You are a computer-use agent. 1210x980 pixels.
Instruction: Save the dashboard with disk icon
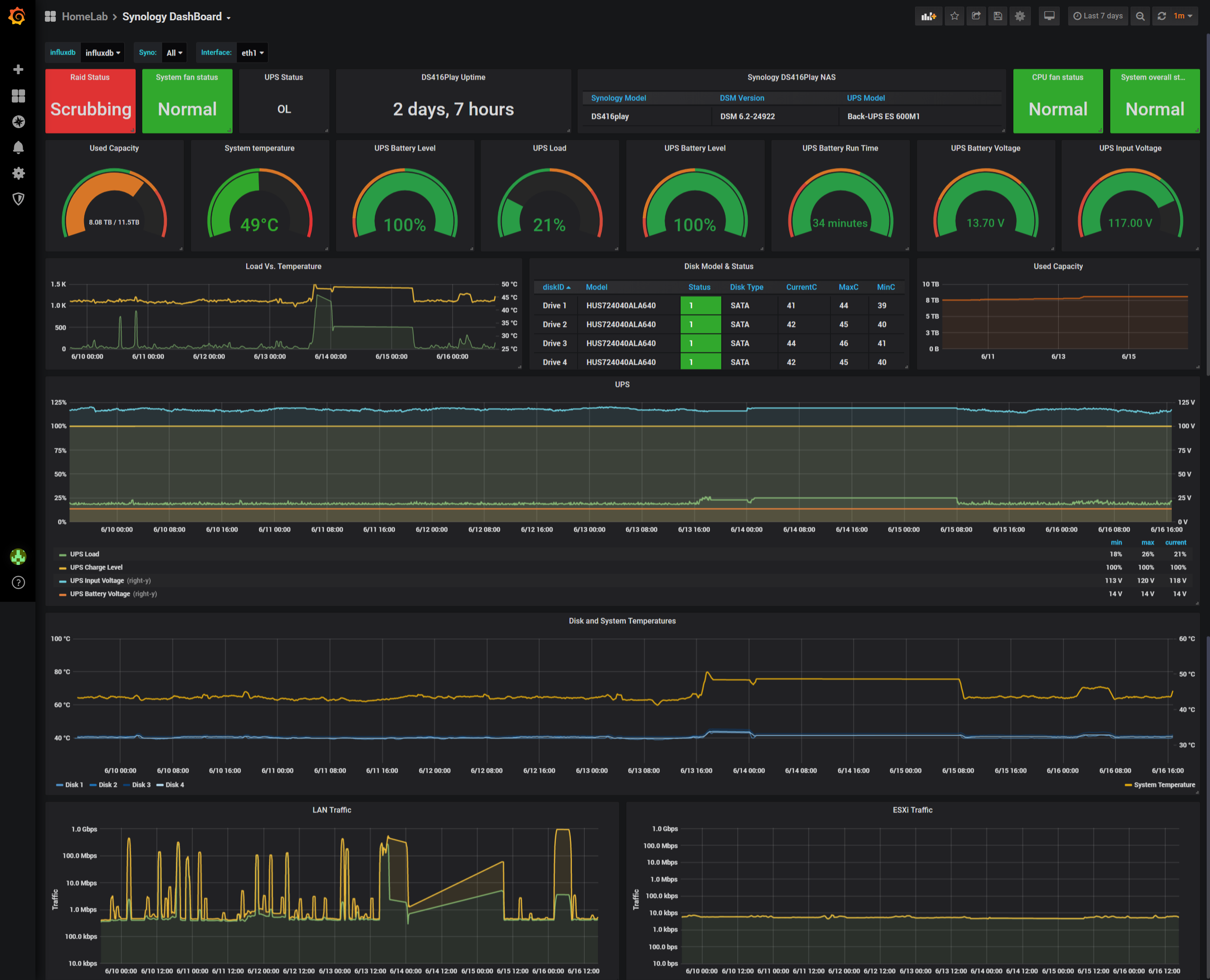[997, 17]
